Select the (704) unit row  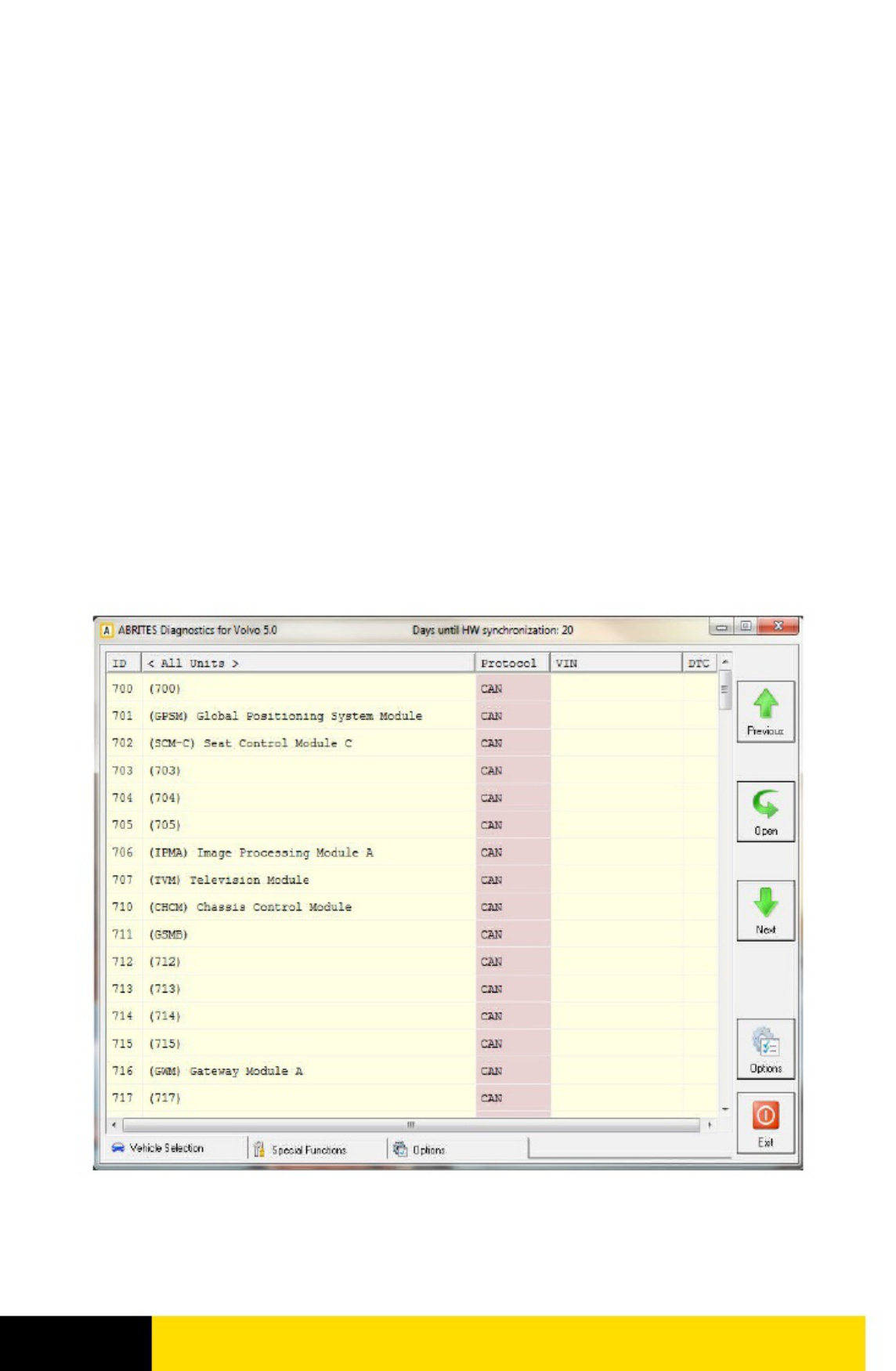point(412,798)
